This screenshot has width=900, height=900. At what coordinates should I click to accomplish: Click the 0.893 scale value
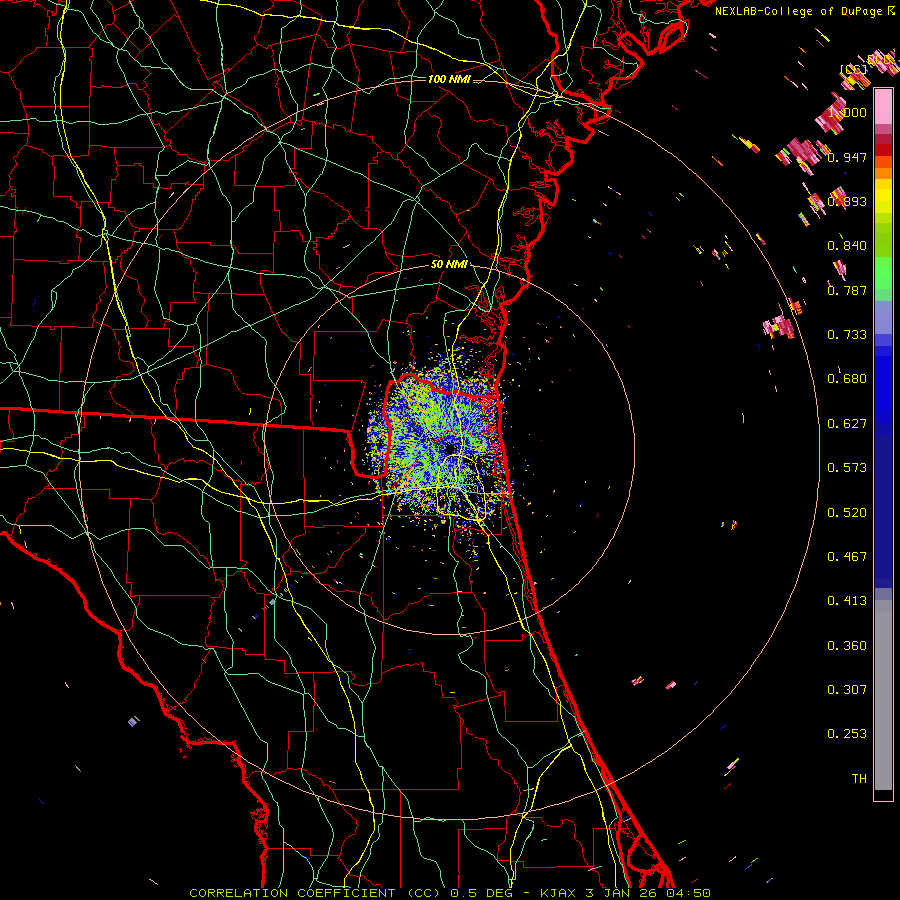(x=847, y=201)
